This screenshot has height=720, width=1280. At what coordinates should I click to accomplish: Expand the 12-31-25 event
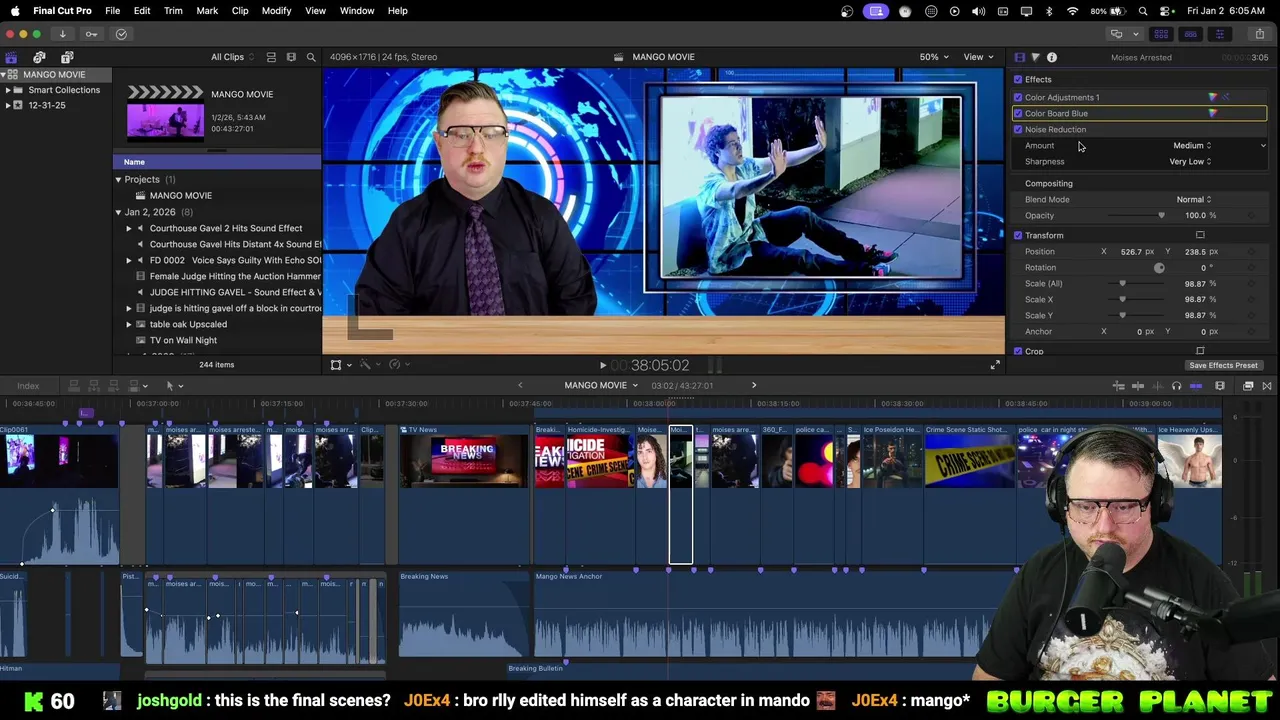(x=8, y=105)
